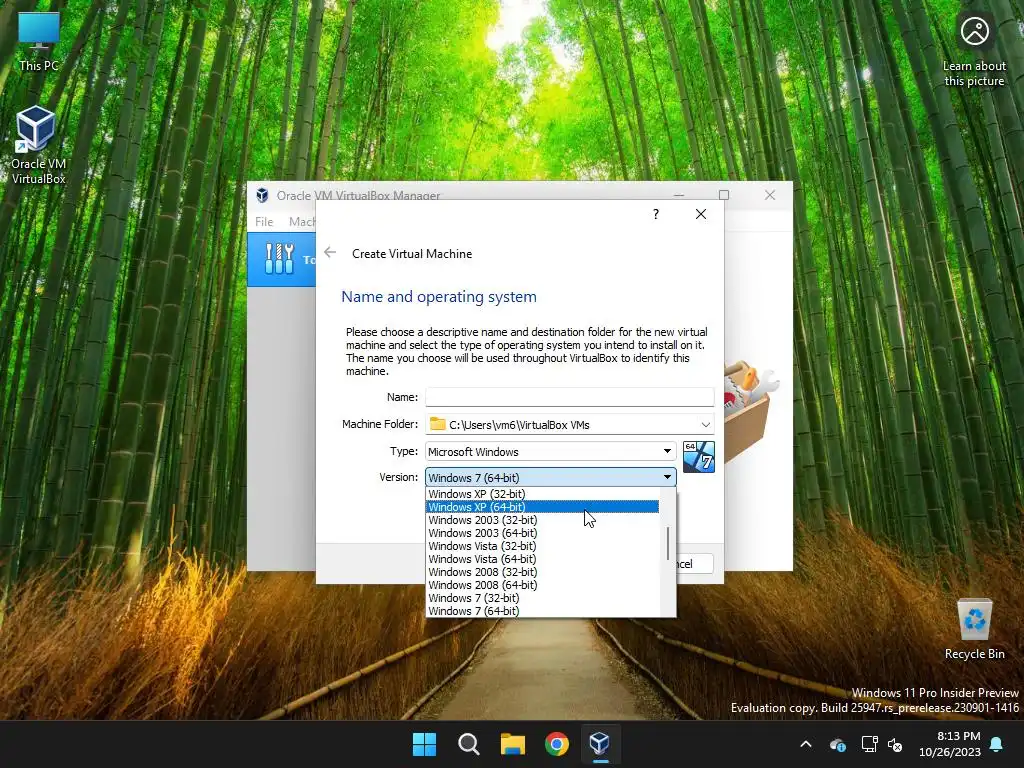The width and height of the screenshot is (1024, 768).
Task: Show hidden system tray icons
Action: 806,744
